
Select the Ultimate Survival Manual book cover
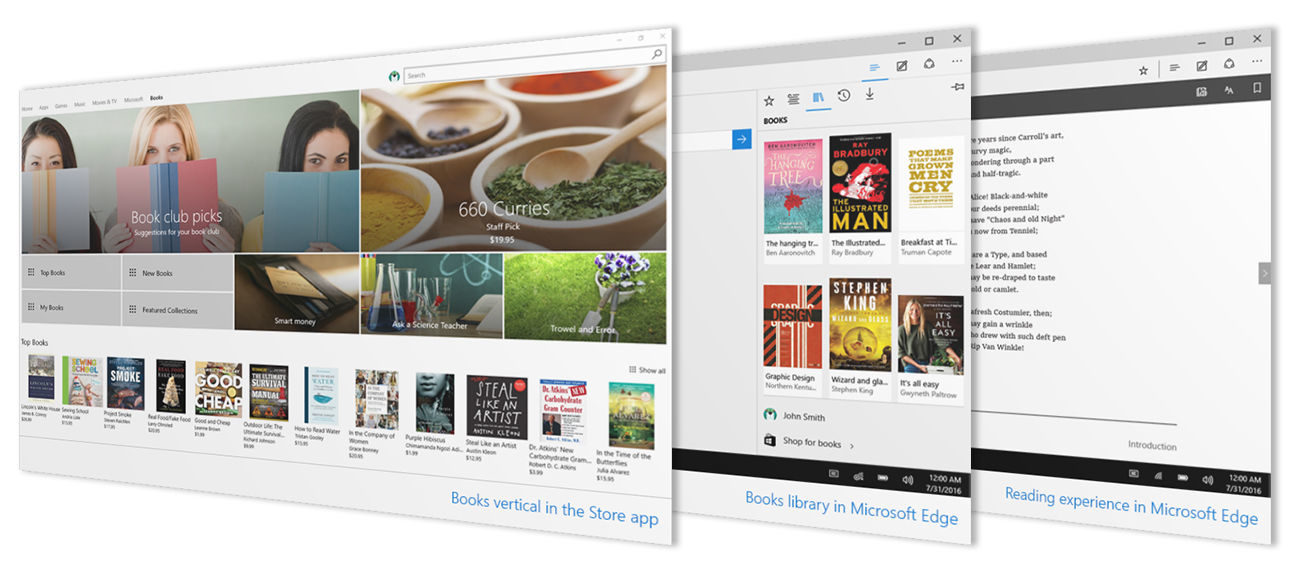[269, 391]
